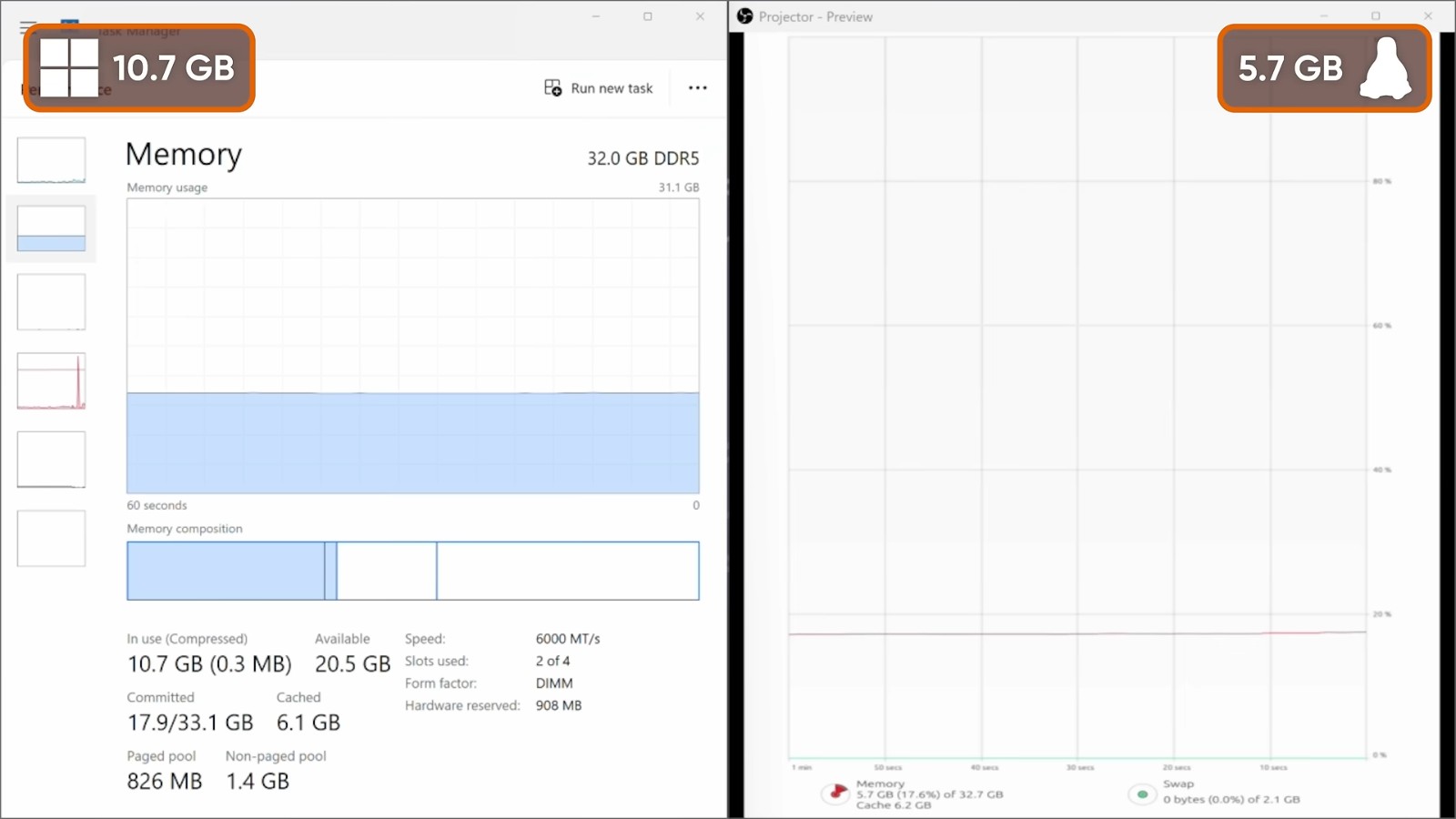Click the 10 secs time axis label

(x=1273, y=768)
